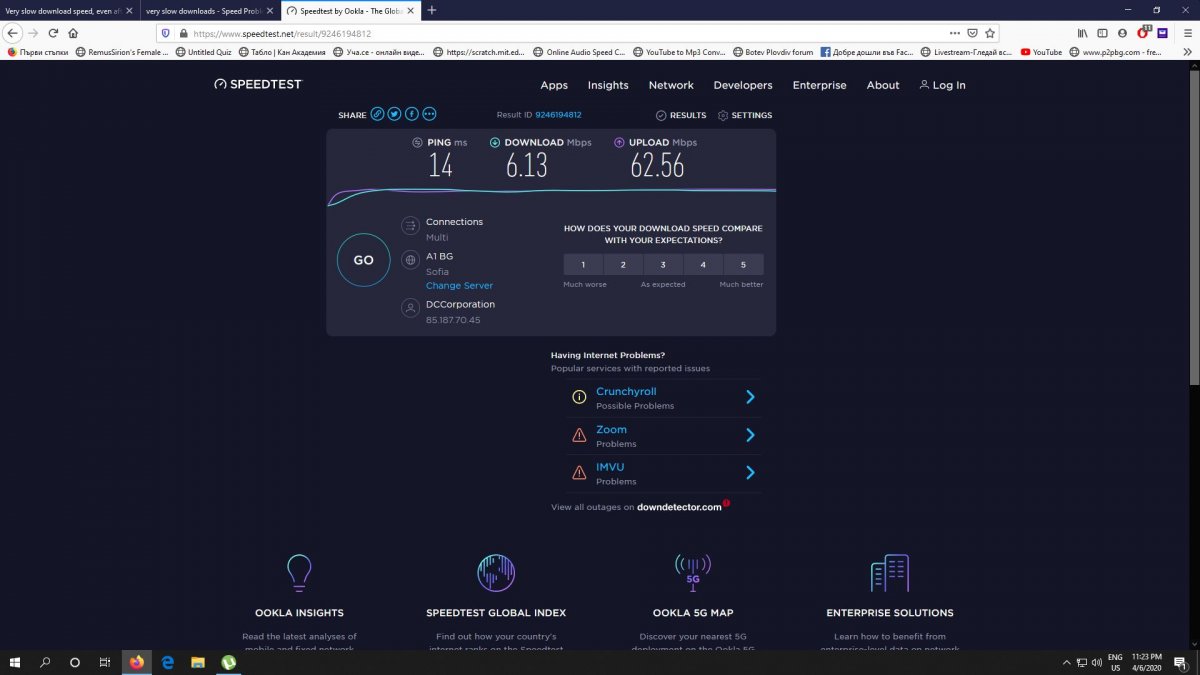Click the URL address bar
This screenshot has width=1200, height=675.
tap(550, 33)
